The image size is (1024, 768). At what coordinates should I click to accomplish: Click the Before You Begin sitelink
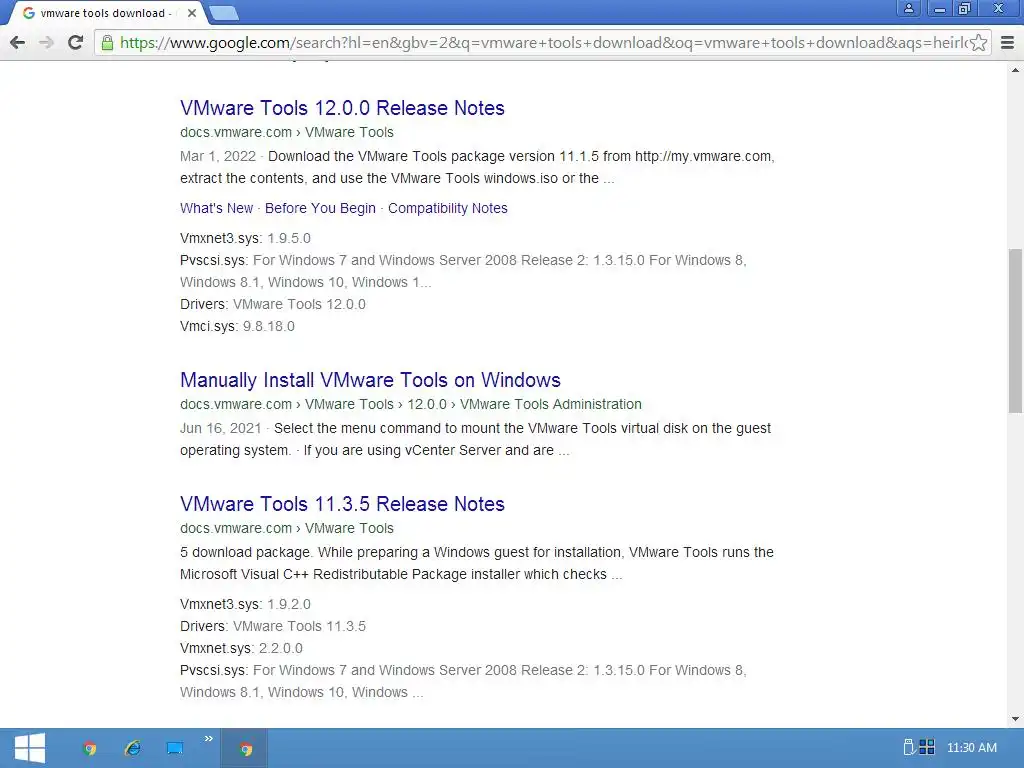tap(320, 208)
